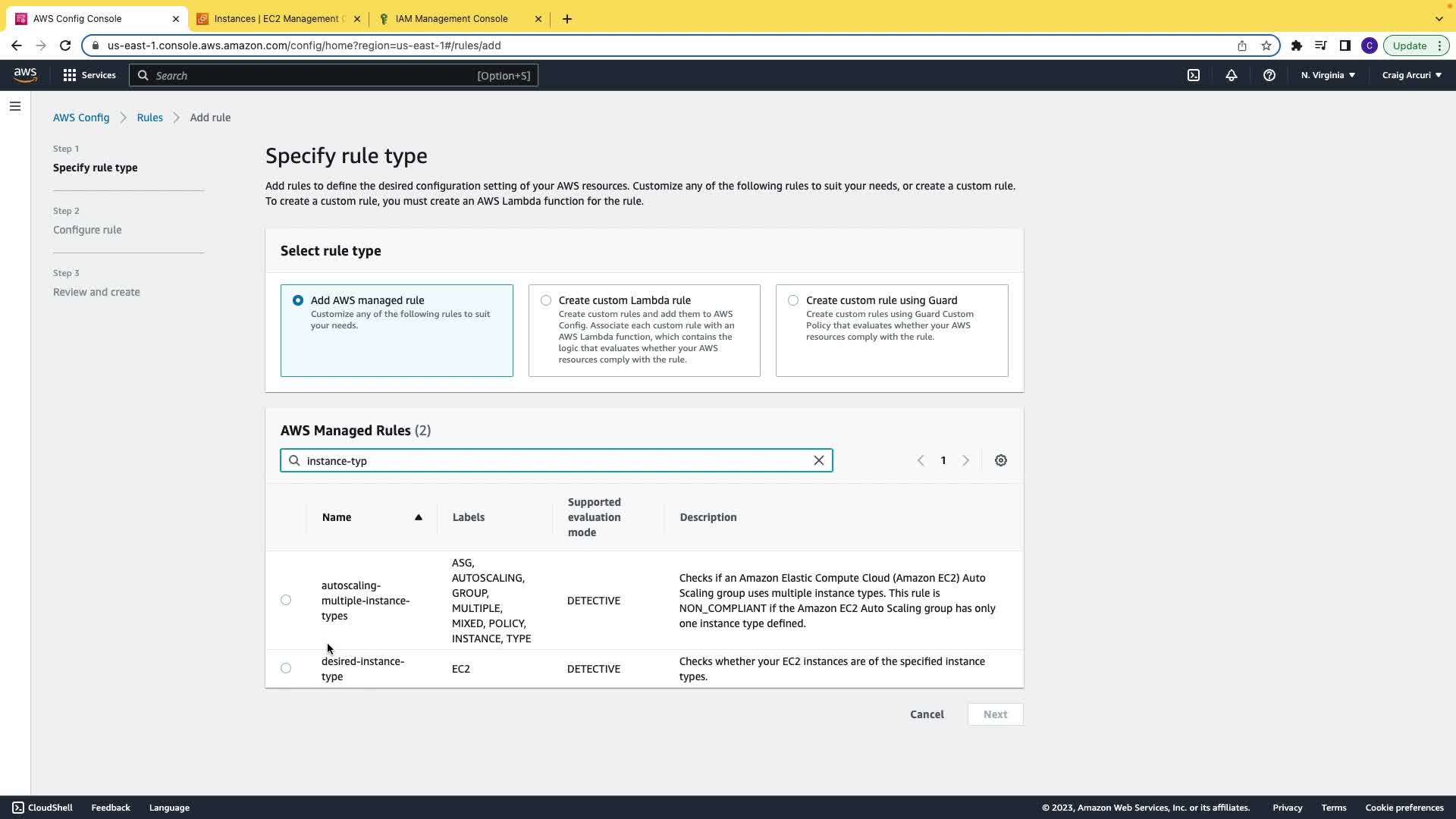Clear the managed rules search filter
The image size is (1456, 819).
pyautogui.click(x=819, y=460)
